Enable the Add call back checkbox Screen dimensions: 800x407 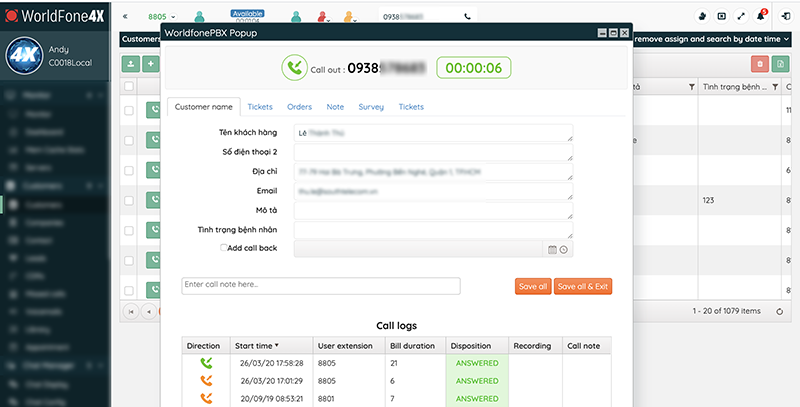tap(223, 247)
